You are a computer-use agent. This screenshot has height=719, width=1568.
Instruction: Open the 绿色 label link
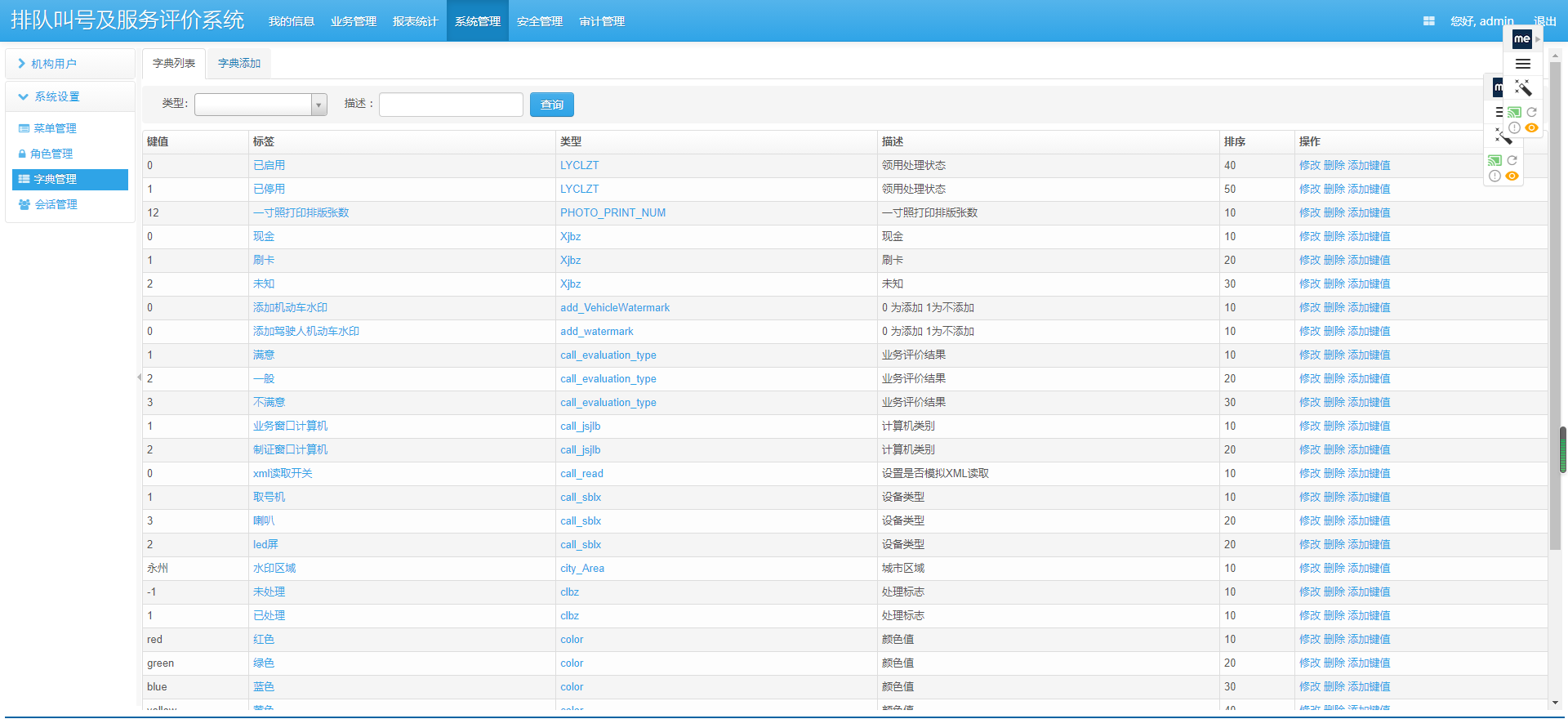[x=264, y=663]
